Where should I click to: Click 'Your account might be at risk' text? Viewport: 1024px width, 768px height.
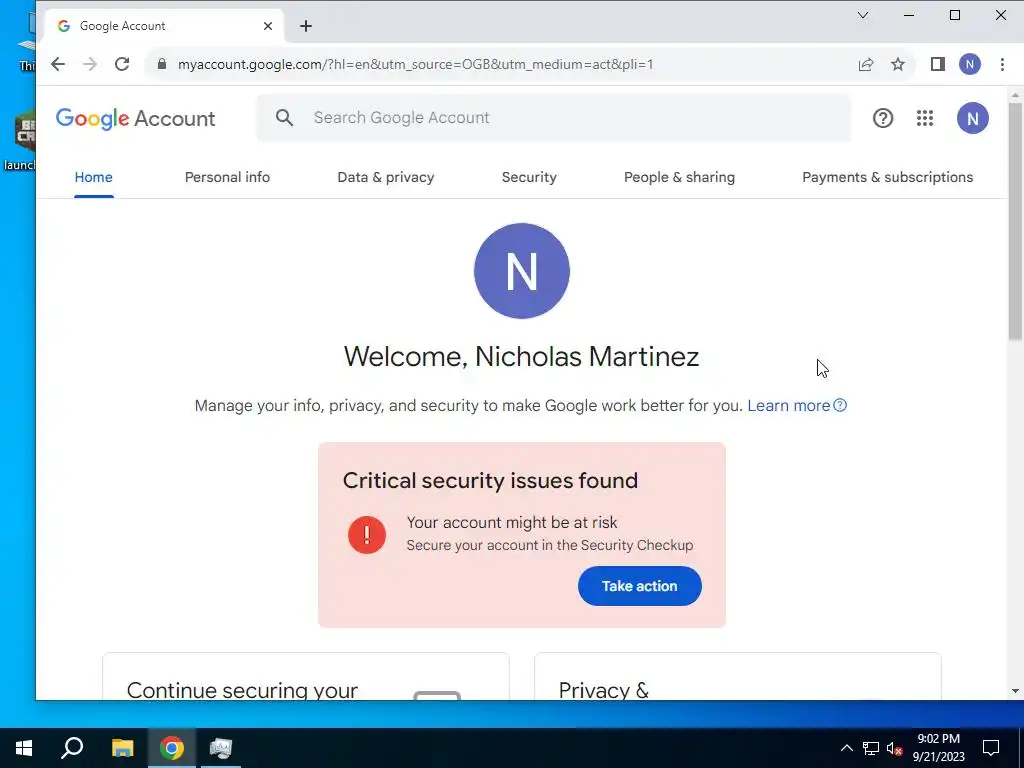click(512, 522)
